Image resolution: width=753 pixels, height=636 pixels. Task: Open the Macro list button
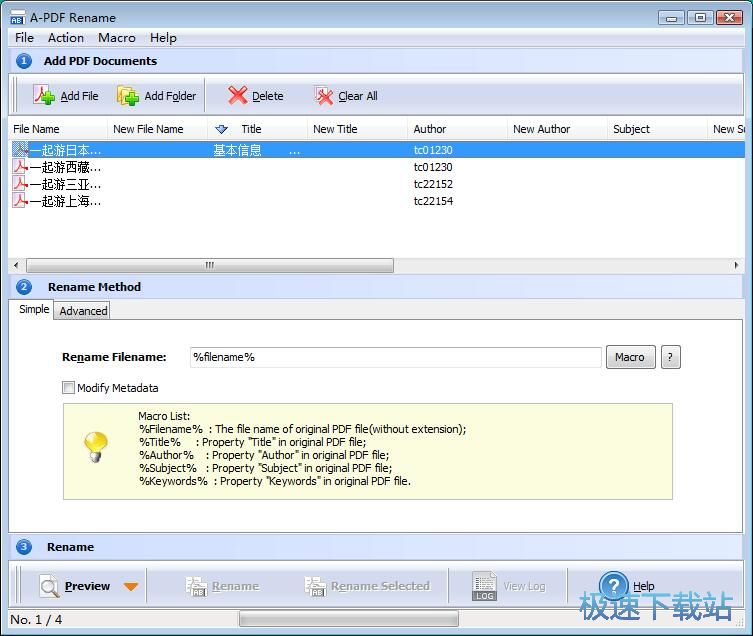pos(629,357)
